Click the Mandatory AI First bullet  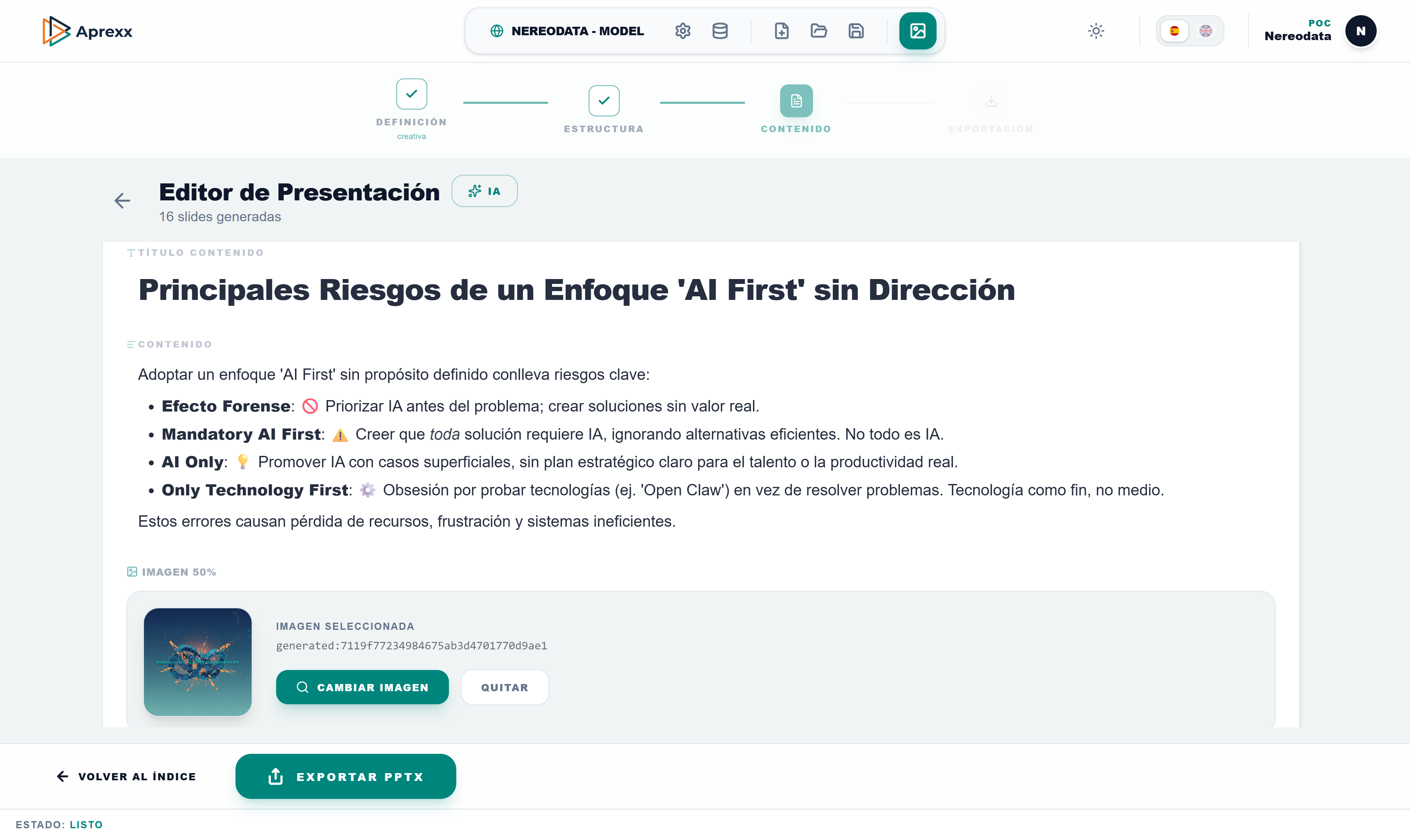click(x=553, y=434)
